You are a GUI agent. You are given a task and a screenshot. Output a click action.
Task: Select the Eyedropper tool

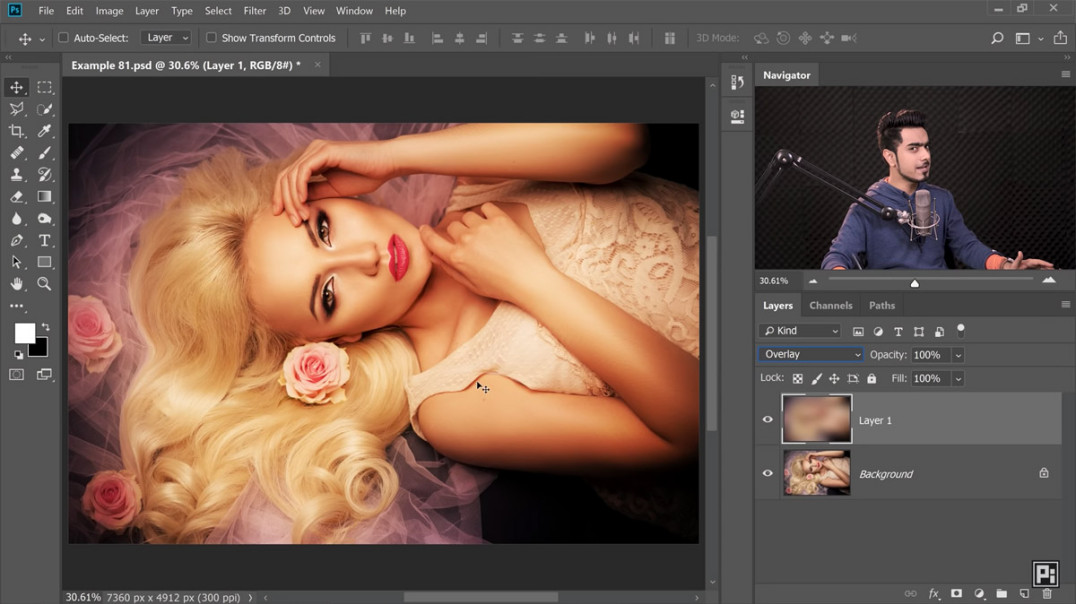pos(45,131)
